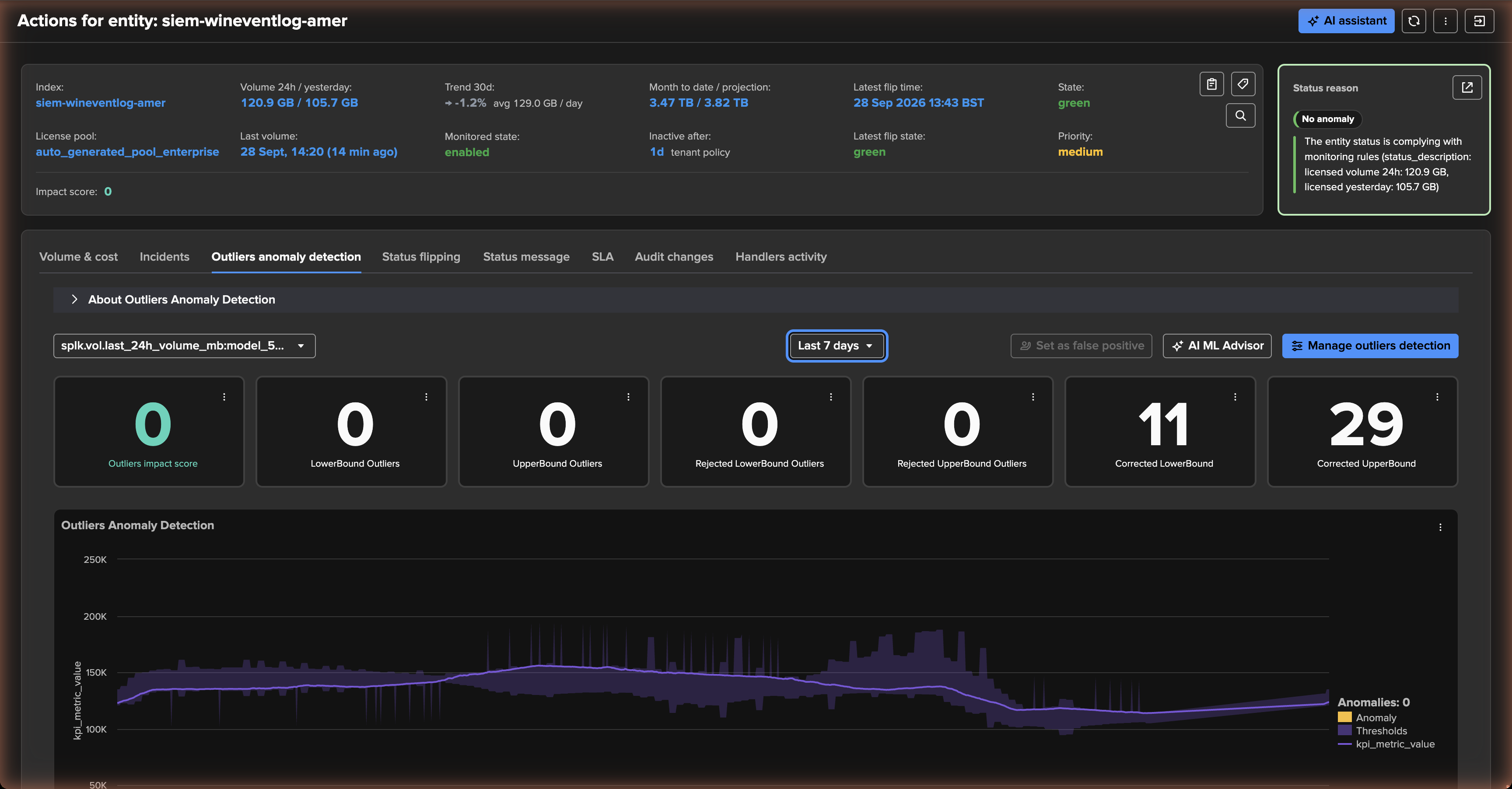Open UpperBound Outliers card menu
The width and height of the screenshot is (1512, 789).
pos(628,397)
